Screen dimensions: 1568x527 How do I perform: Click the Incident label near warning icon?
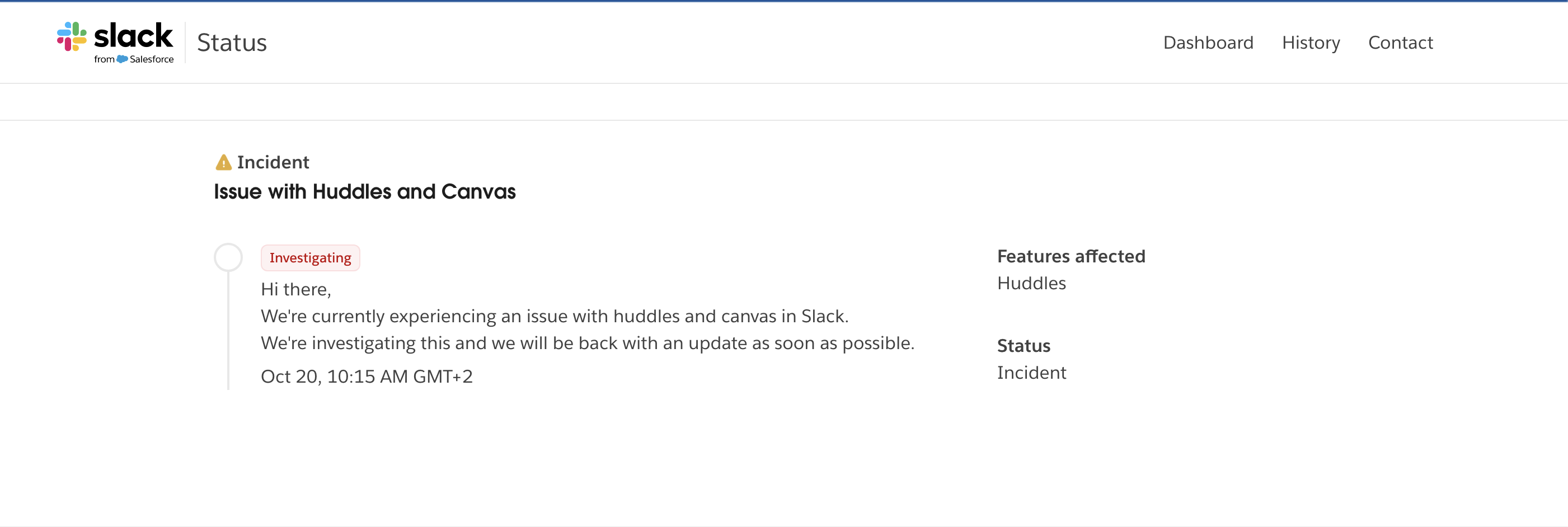(273, 162)
